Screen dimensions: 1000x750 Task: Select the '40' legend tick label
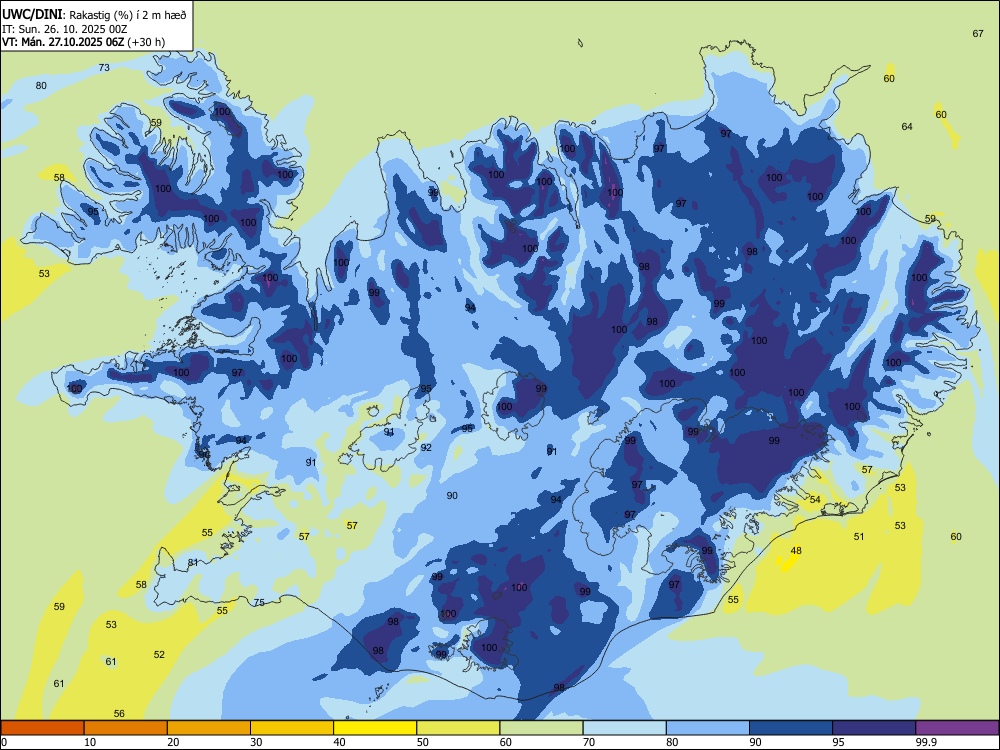click(340, 742)
